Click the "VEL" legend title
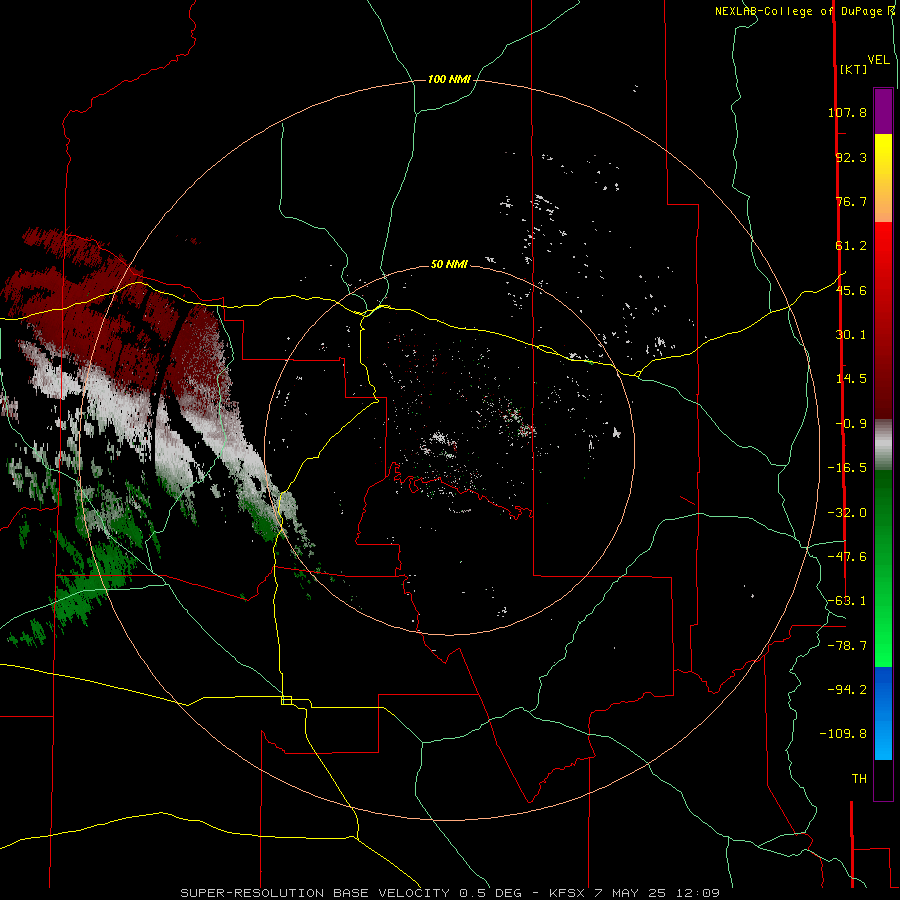Image resolution: width=900 pixels, height=900 pixels. [878, 60]
